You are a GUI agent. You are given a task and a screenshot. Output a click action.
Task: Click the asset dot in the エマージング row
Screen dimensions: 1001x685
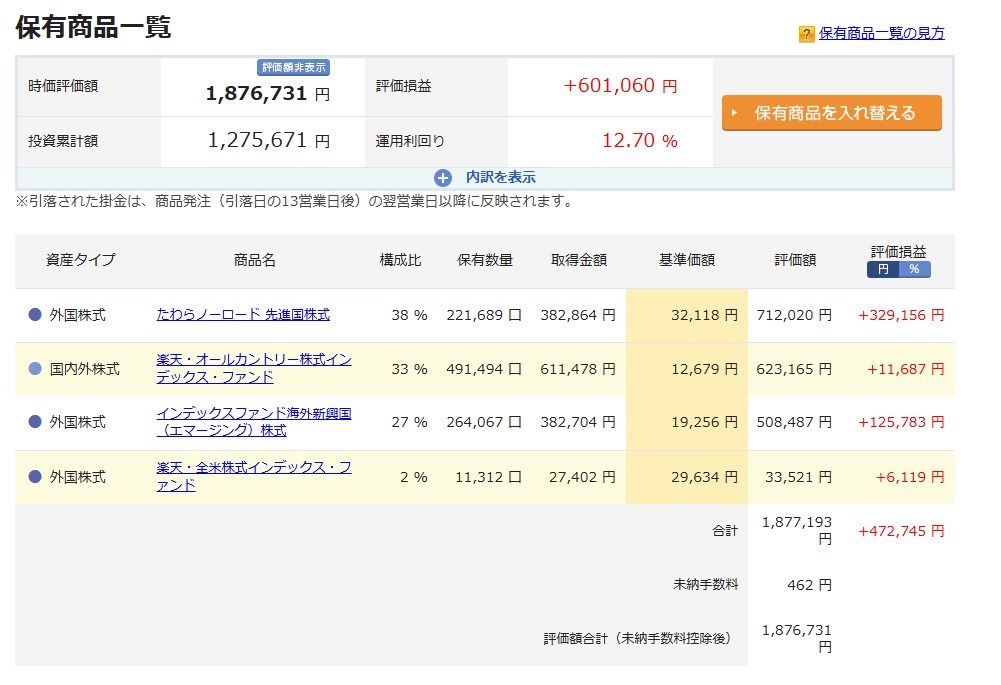pyautogui.click(x=35, y=423)
